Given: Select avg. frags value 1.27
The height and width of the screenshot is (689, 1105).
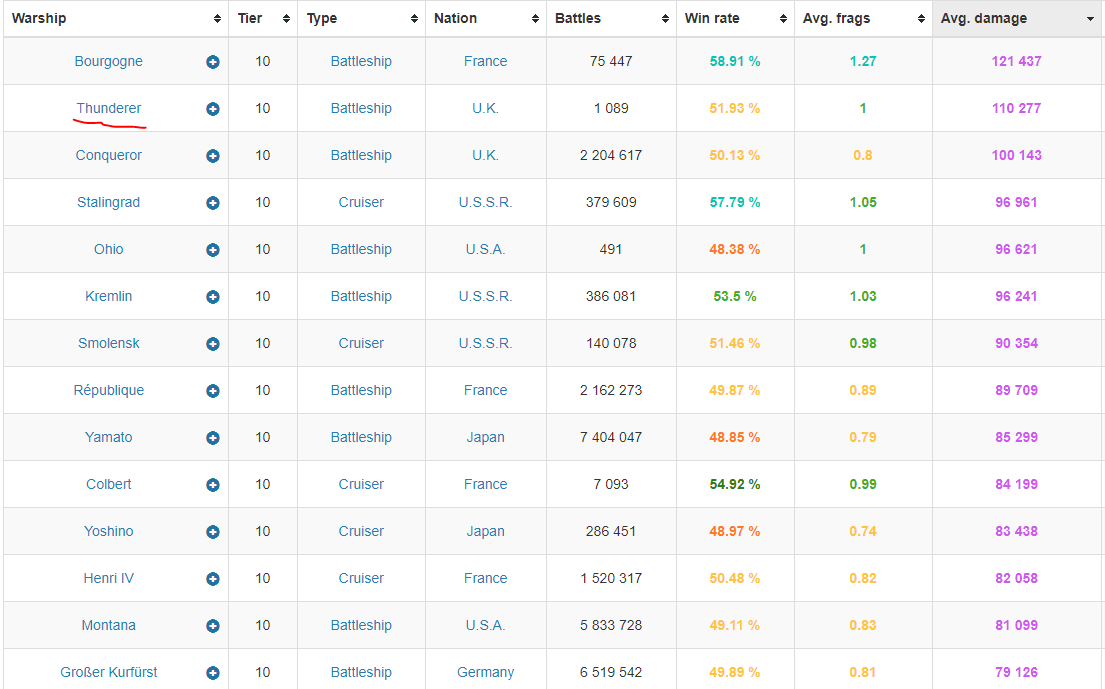Looking at the screenshot, I should click(x=863, y=61).
